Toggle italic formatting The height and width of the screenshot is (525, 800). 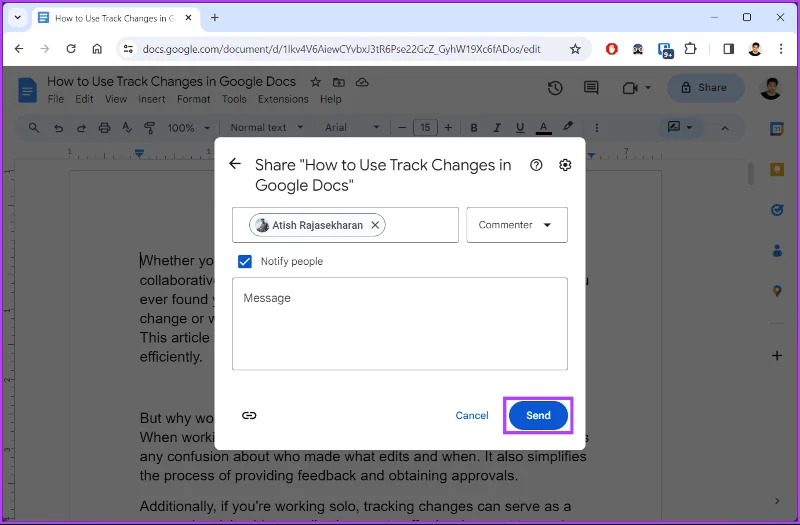pyautogui.click(x=496, y=128)
